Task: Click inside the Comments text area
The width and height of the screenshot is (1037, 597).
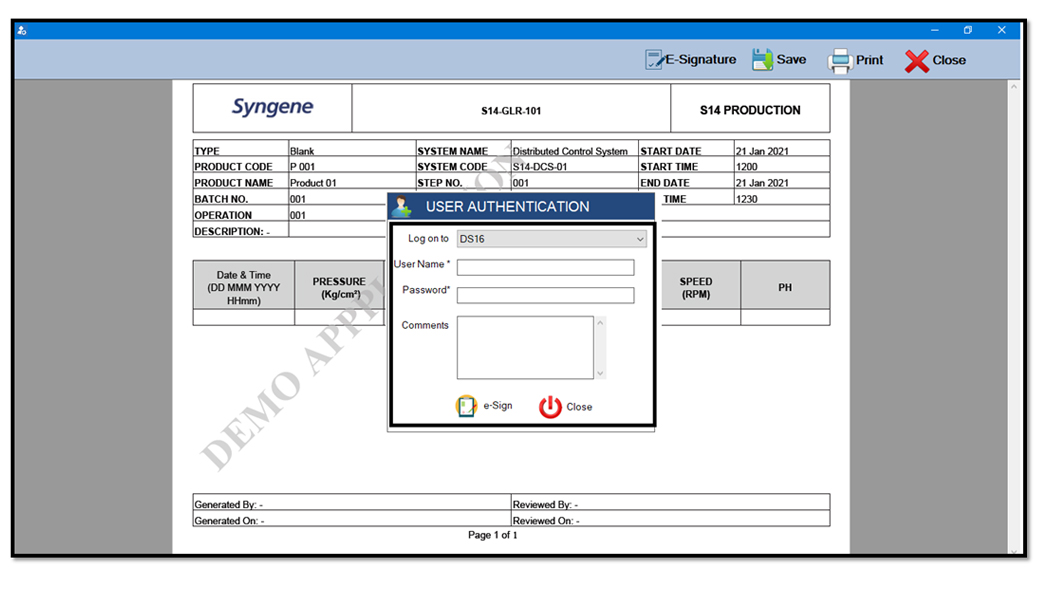Action: (525, 347)
